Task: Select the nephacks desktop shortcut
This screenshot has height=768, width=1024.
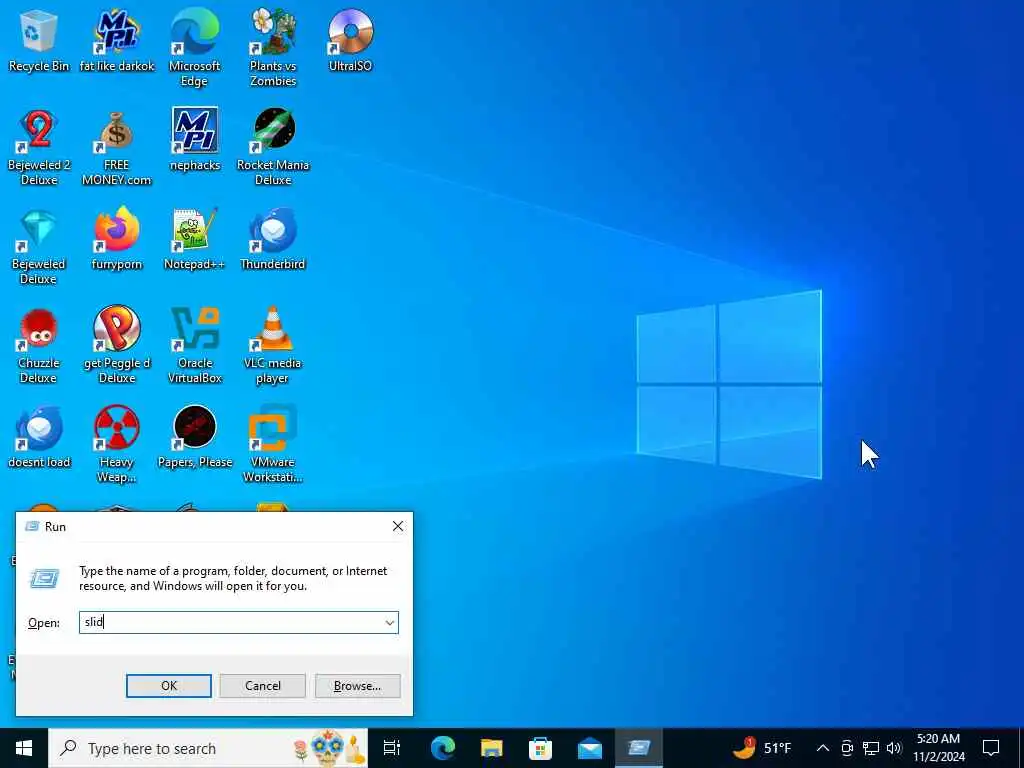Action: (x=195, y=140)
